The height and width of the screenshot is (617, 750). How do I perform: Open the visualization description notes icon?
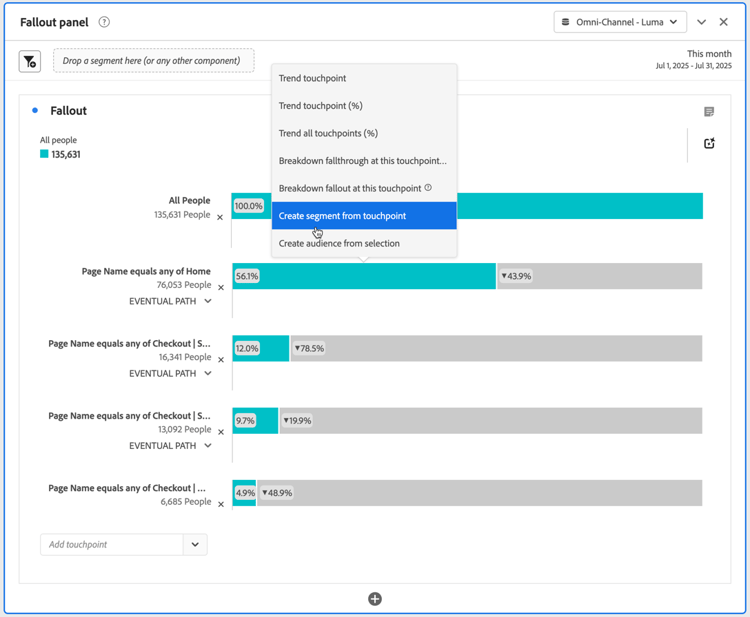(709, 111)
